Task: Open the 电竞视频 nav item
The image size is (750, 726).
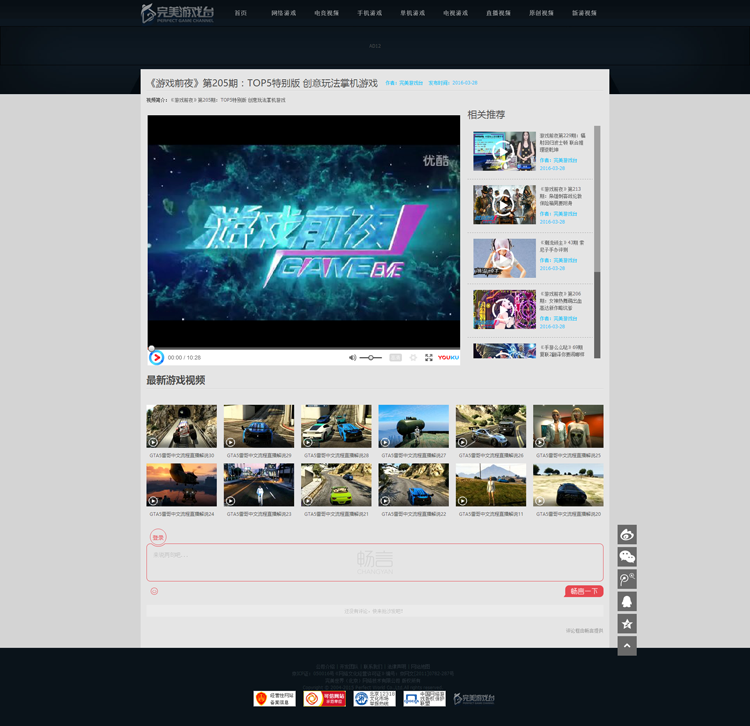Action: pyautogui.click(x=327, y=13)
